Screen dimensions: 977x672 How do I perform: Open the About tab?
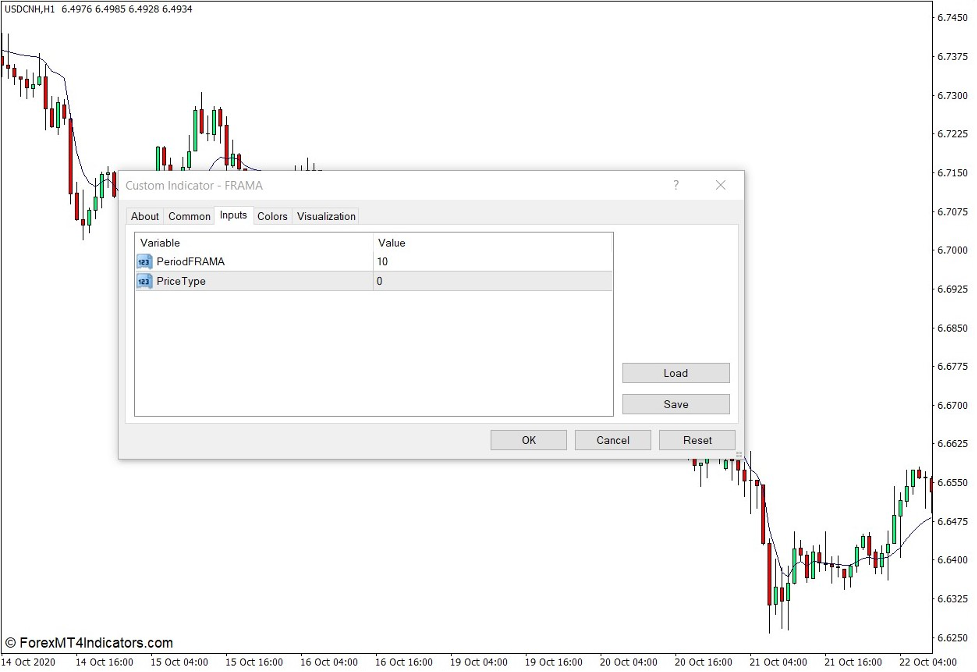point(145,216)
